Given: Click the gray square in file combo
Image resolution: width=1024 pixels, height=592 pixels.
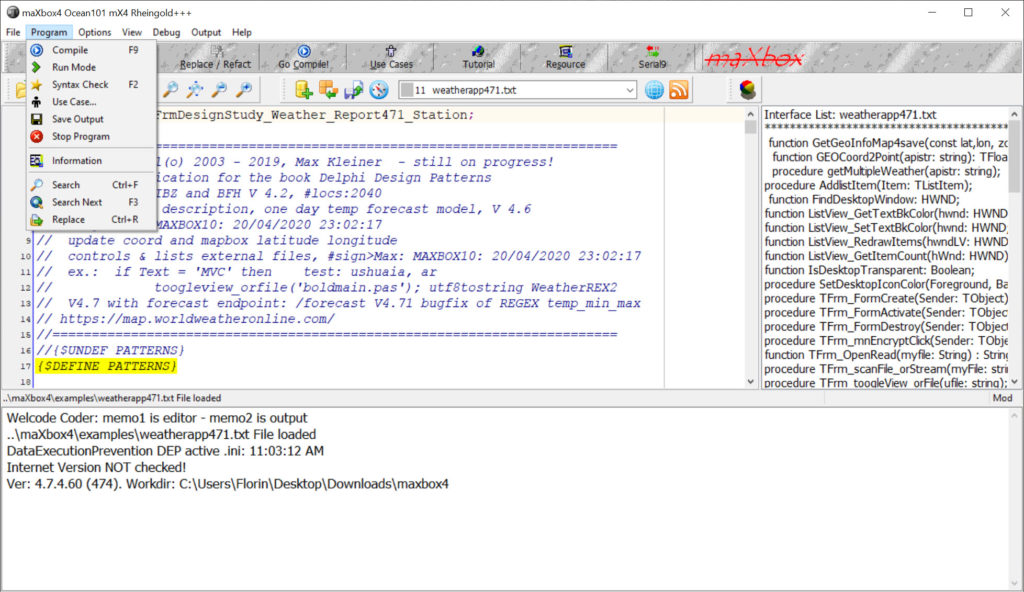Looking at the screenshot, I should 407,90.
